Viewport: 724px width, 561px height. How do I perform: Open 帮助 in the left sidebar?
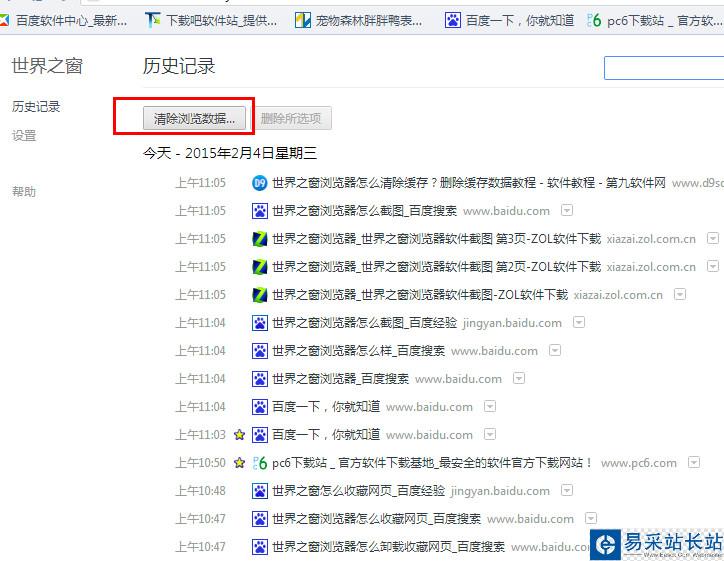pyautogui.click(x=24, y=192)
